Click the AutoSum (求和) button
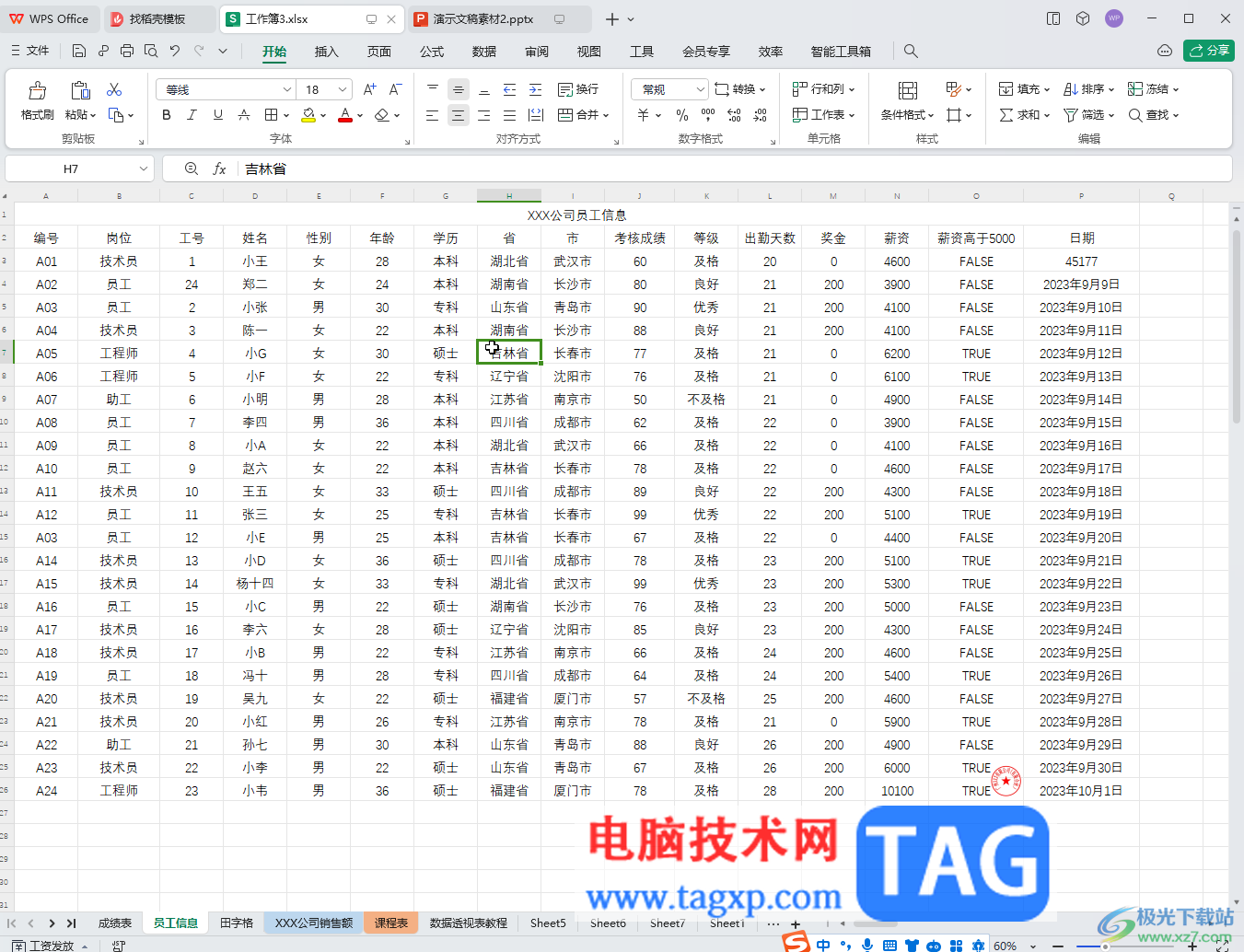This screenshot has height=952, width=1244. 1024,115
